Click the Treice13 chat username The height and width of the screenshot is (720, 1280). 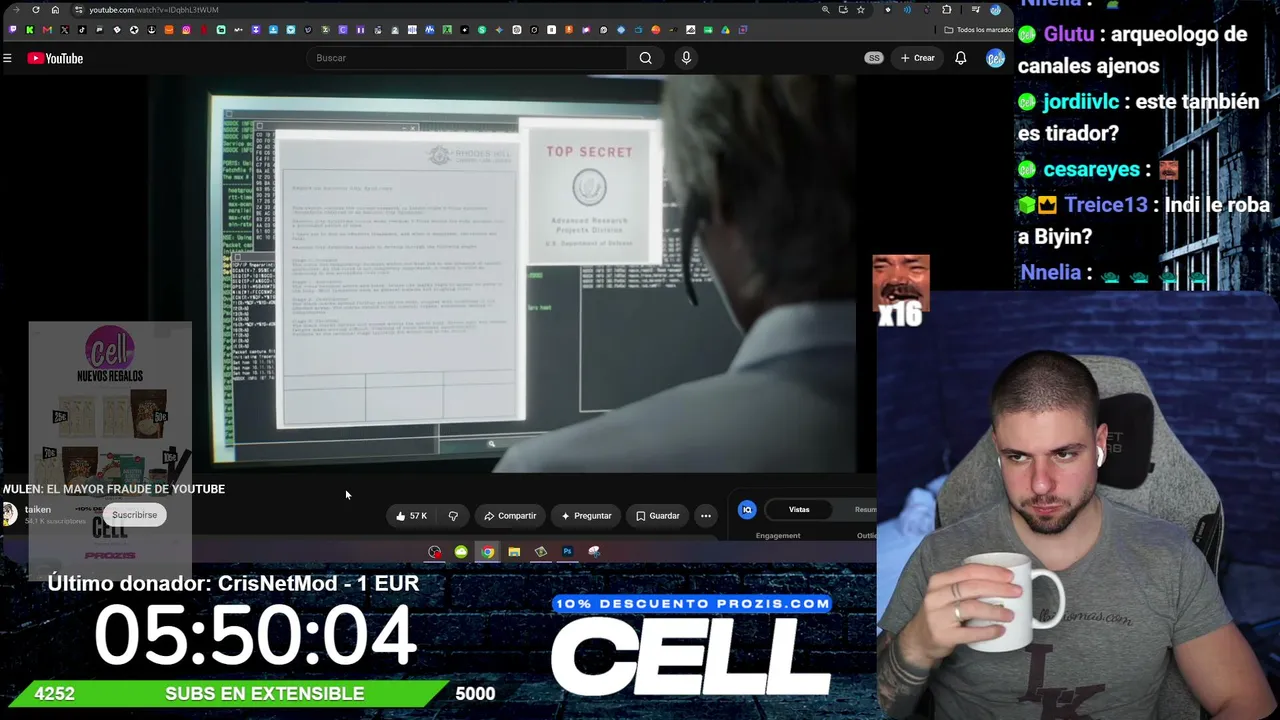click(1106, 205)
